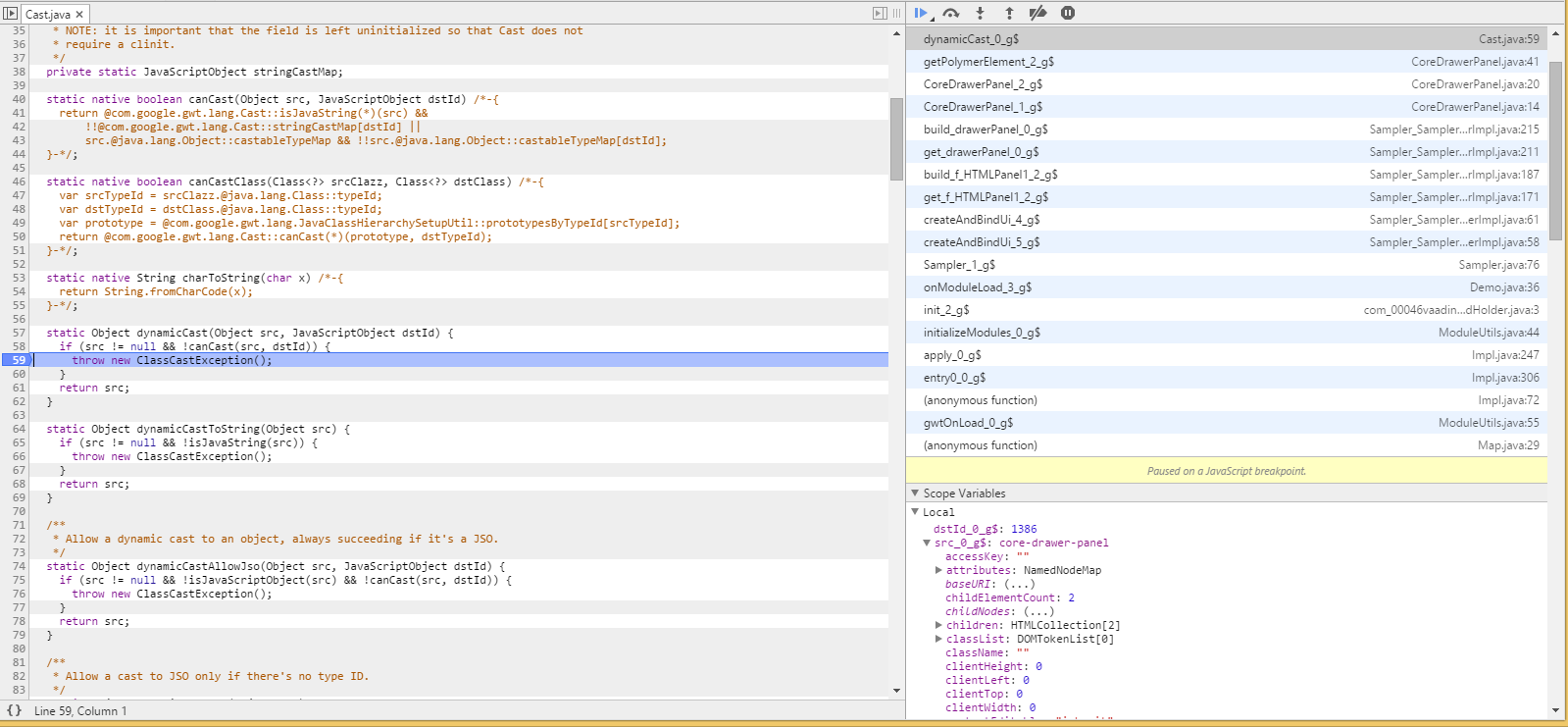Viewport: 1568px width, 727px height.
Task: Pretty print source with curly braces icon
Action: 14,710
